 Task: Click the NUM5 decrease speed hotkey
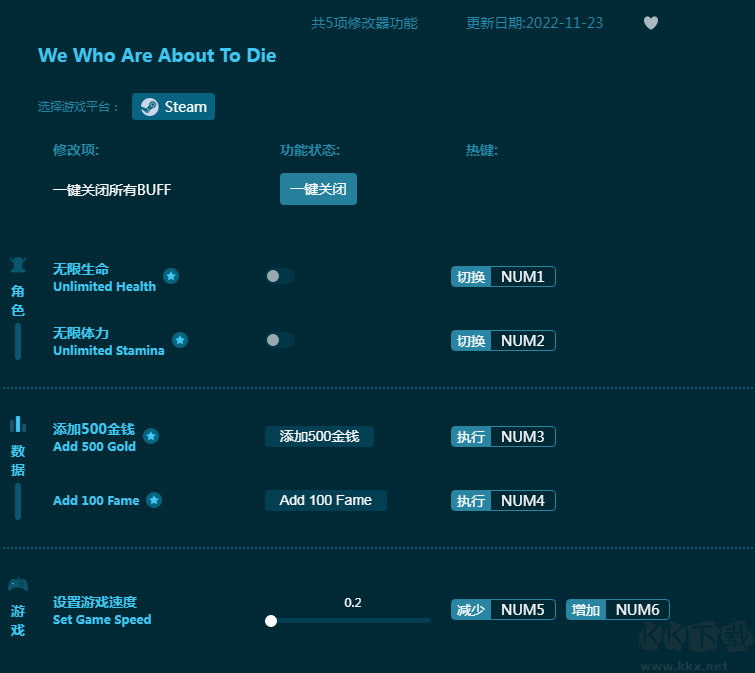(522, 609)
